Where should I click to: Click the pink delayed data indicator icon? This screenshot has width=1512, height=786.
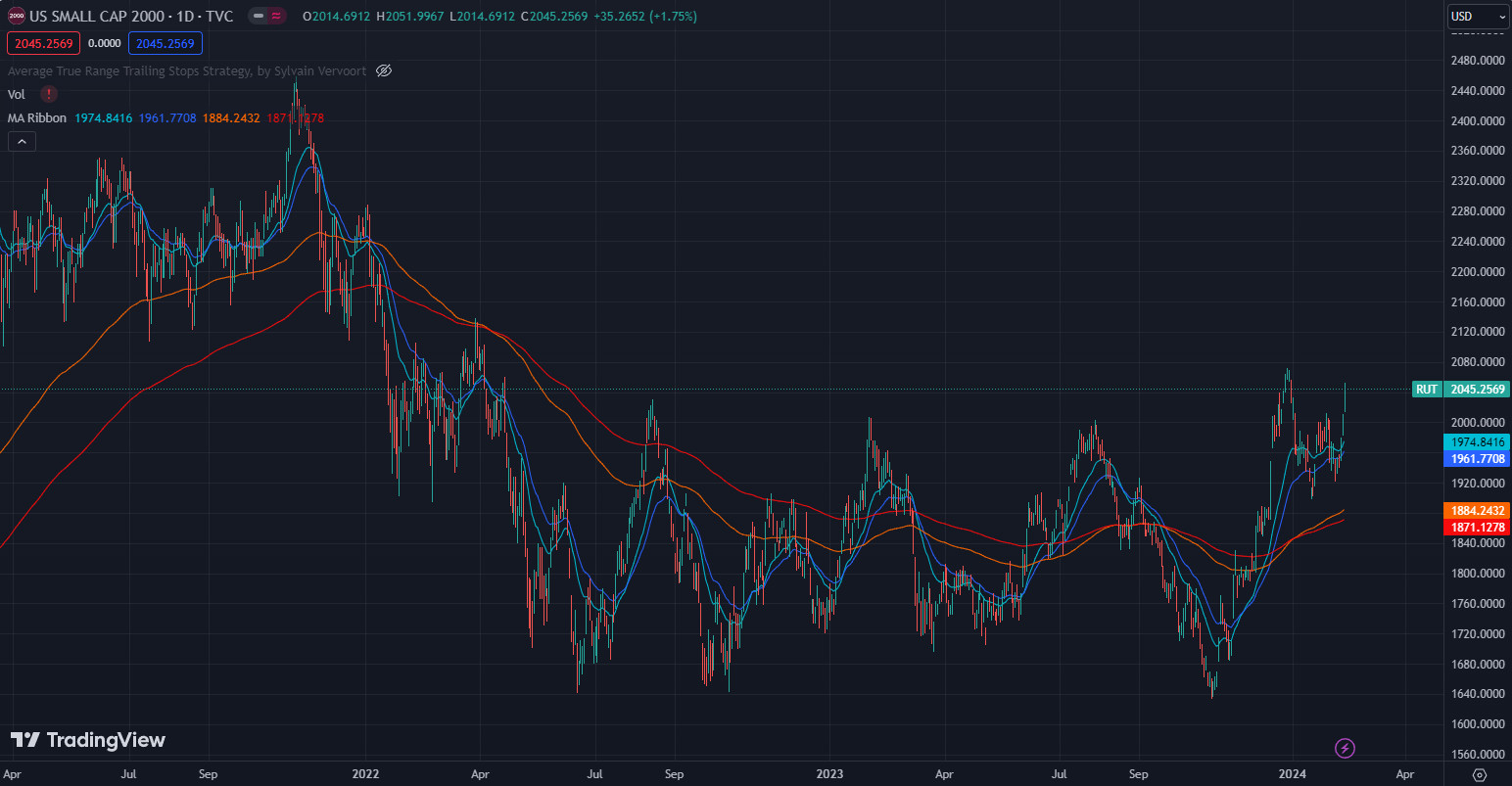[x=276, y=16]
